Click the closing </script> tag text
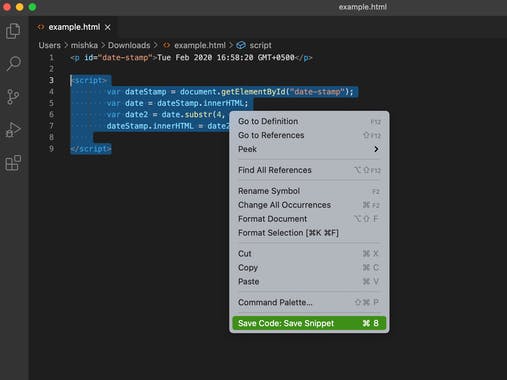Image resolution: width=507 pixels, height=380 pixels. click(91, 149)
